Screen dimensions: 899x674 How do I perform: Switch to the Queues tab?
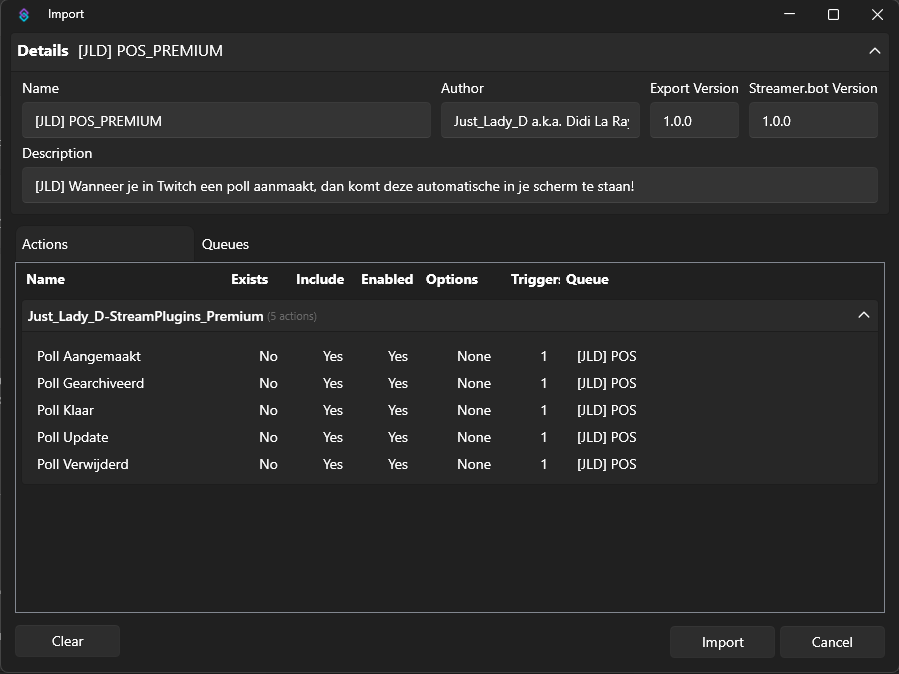coord(225,244)
